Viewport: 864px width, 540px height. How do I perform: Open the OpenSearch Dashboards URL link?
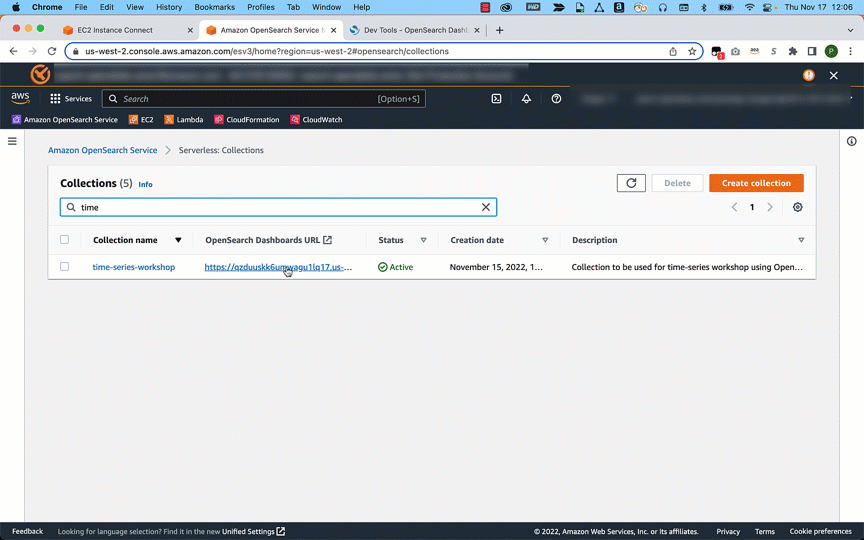coord(278,267)
